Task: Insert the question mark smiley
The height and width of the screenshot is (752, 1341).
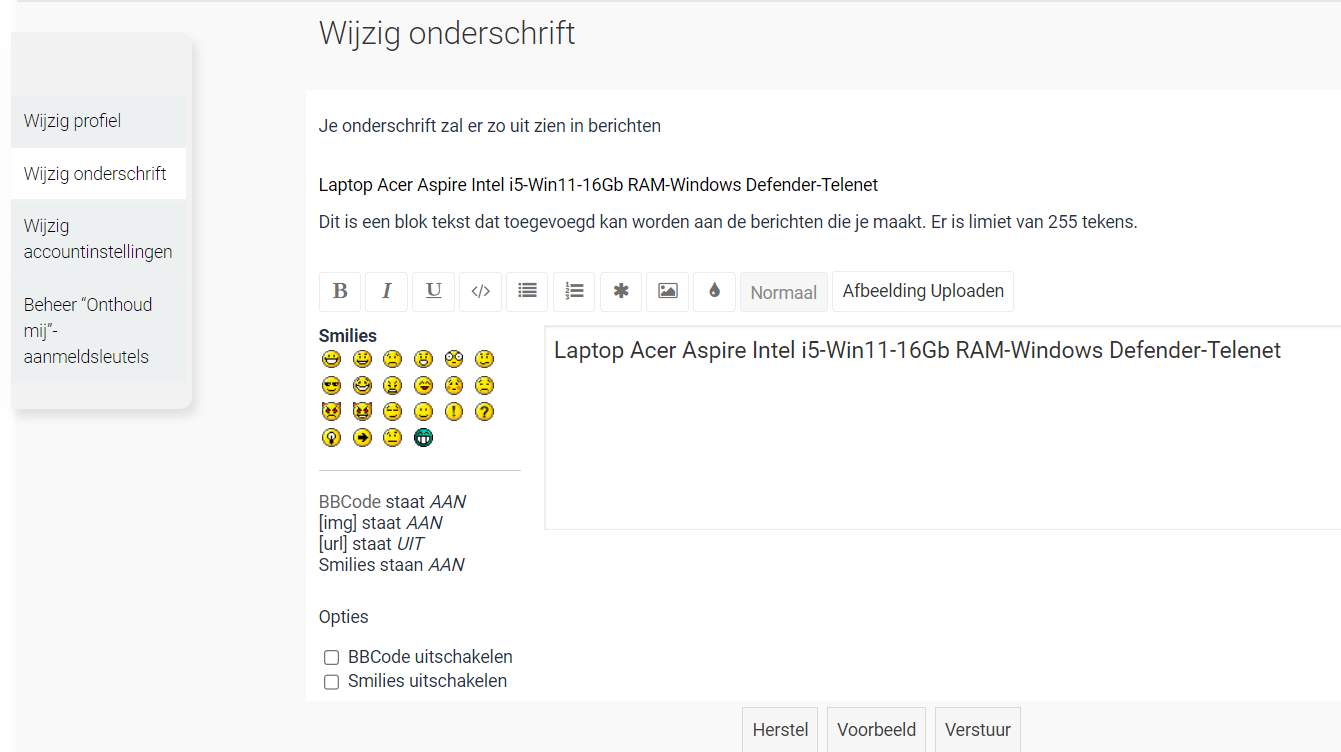Action: (x=484, y=411)
